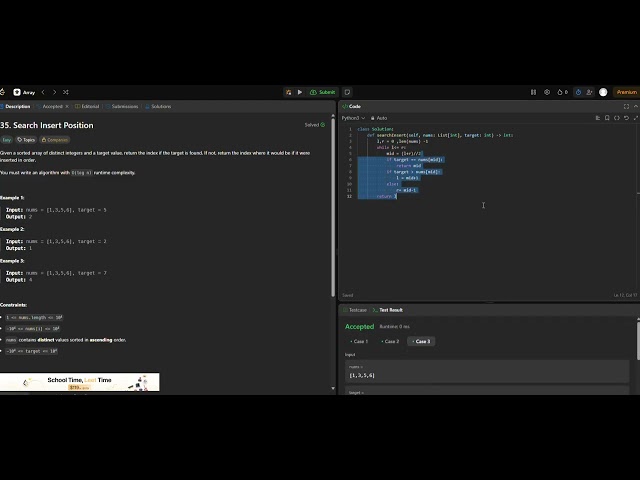The height and width of the screenshot is (480, 640).
Task: Click the streak fire counter
Action: 562,92
